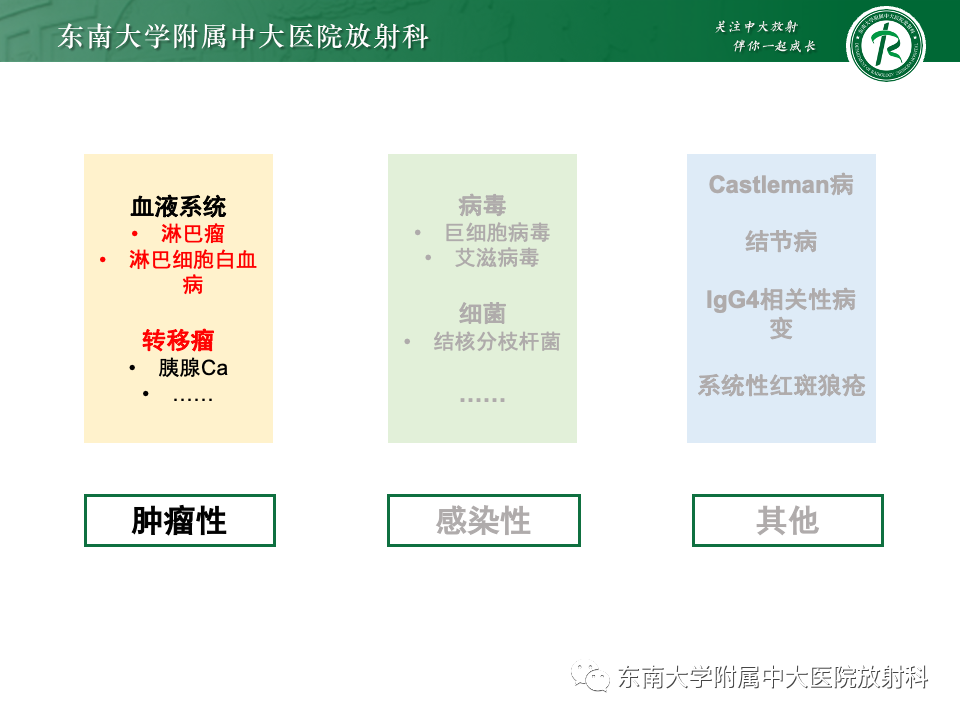Screen dimensions: 960x720
Task: Click the slogan text 关注中大放射
Action: click(x=756, y=26)
